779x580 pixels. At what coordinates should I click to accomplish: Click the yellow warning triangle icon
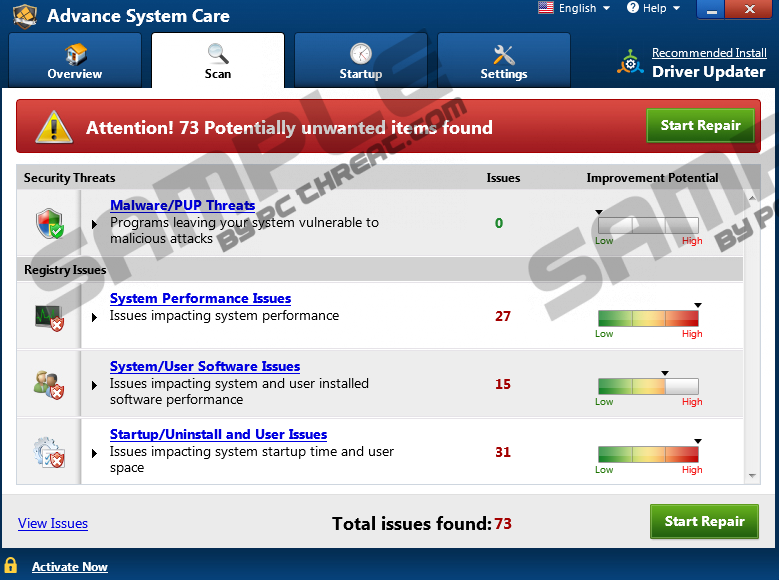[54, 127]
